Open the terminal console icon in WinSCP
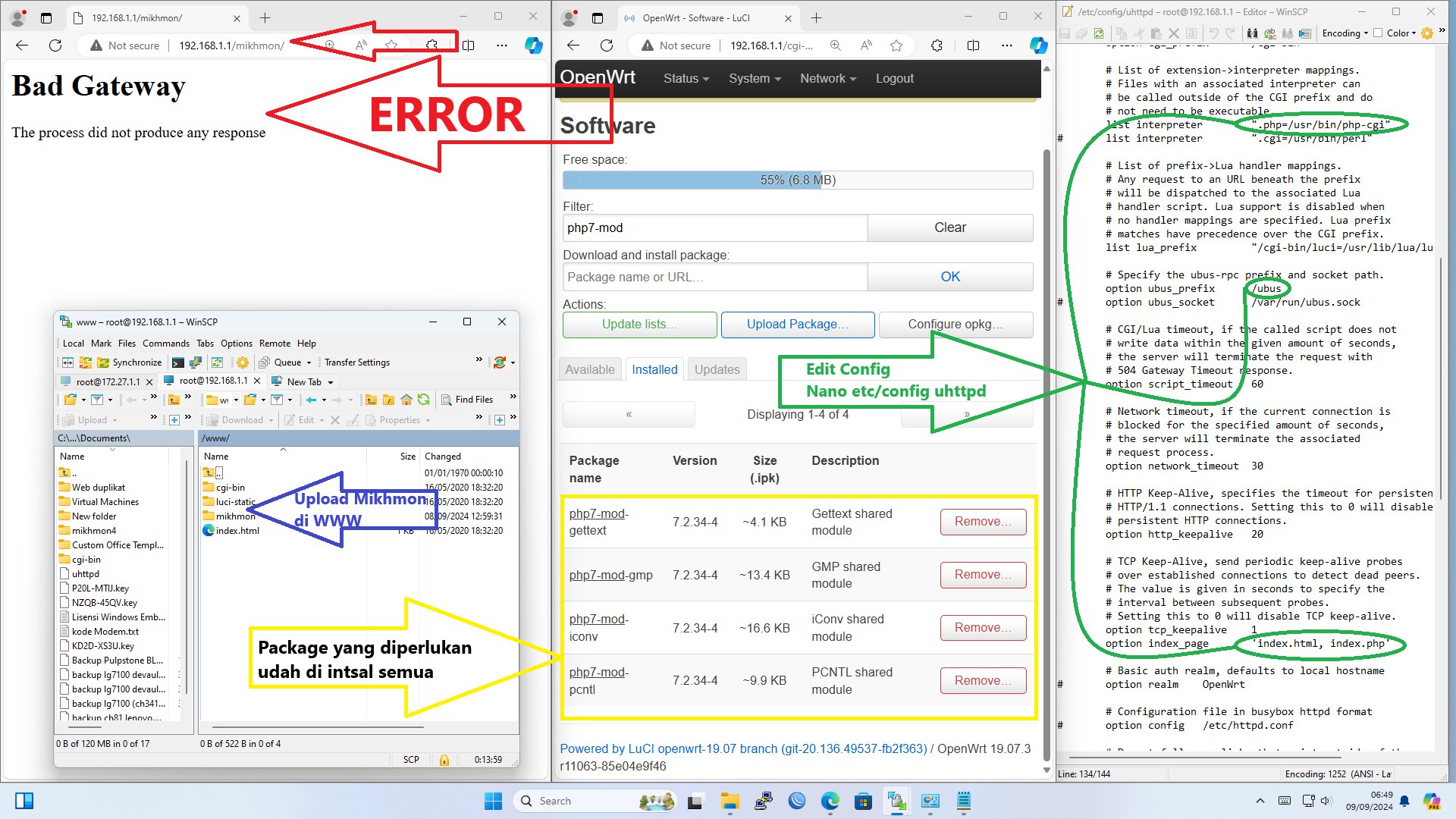Viewport: 1456px width, 819px height. coord(178,362)
